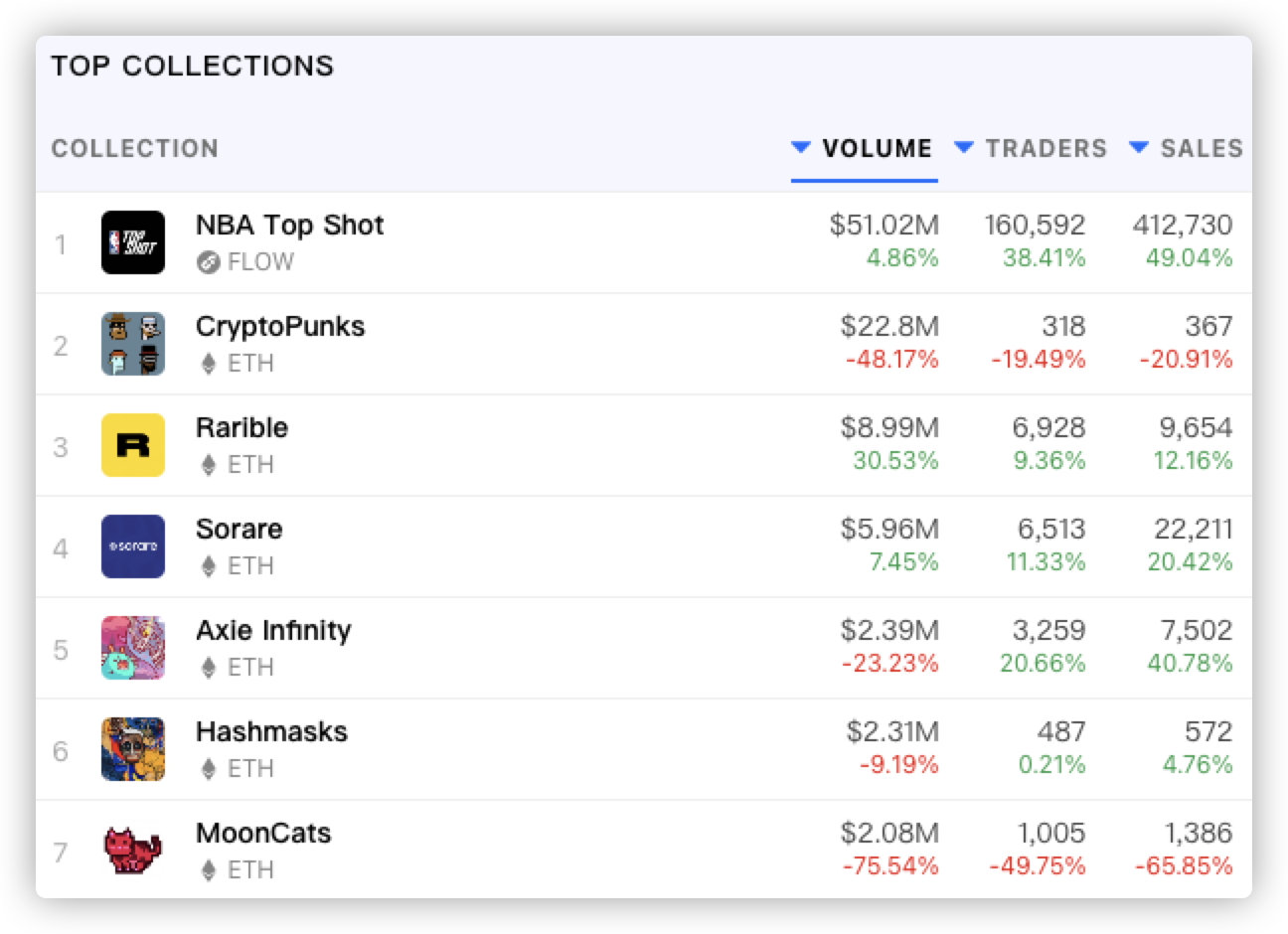Image resolution: width=1288 pixels, height=934 pixels.
Task: Select the TRADERS column header
Action: tap(1046, 149)
